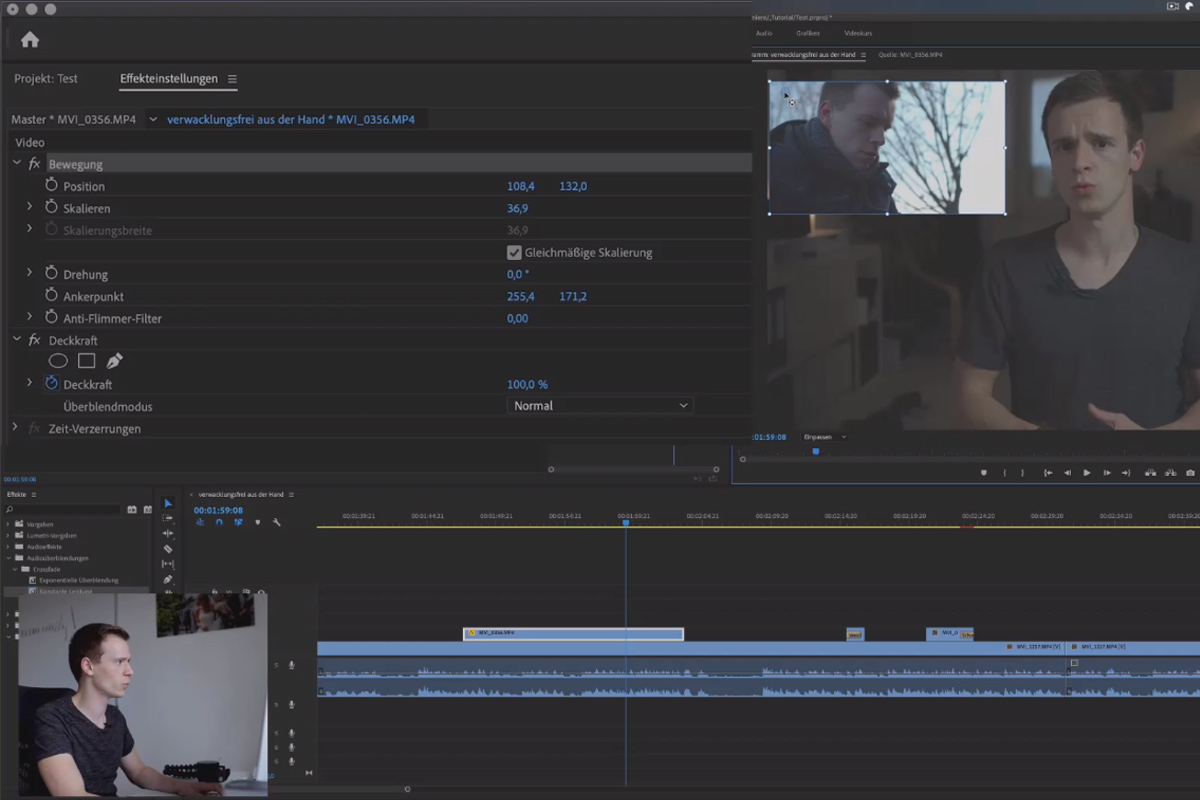Toggle animation stopwatch for Deckkraft
The height and width of the screenshot is (800, 1200).
[52, 384]
